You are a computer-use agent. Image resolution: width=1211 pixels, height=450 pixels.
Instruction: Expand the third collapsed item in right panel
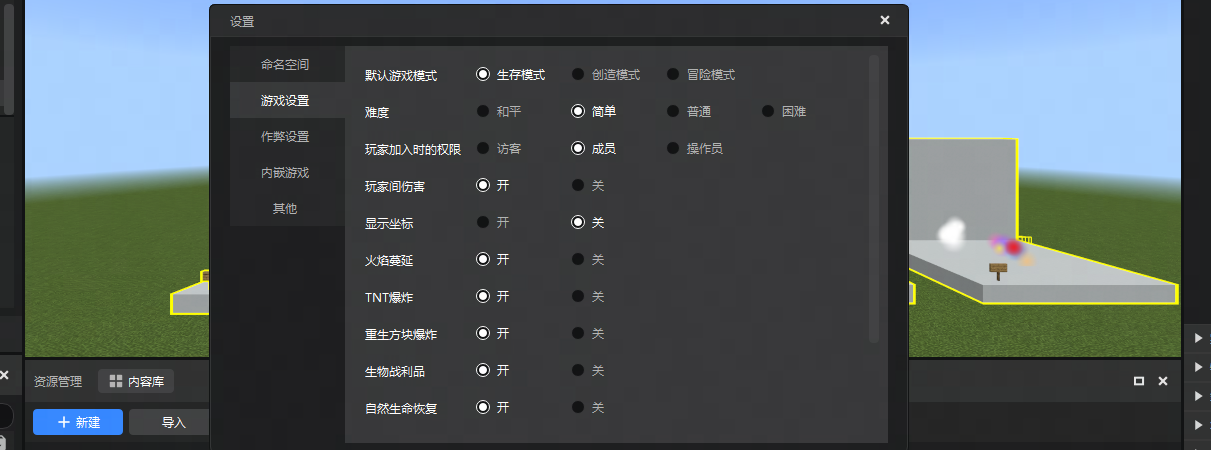click(x=1198, y=397)
